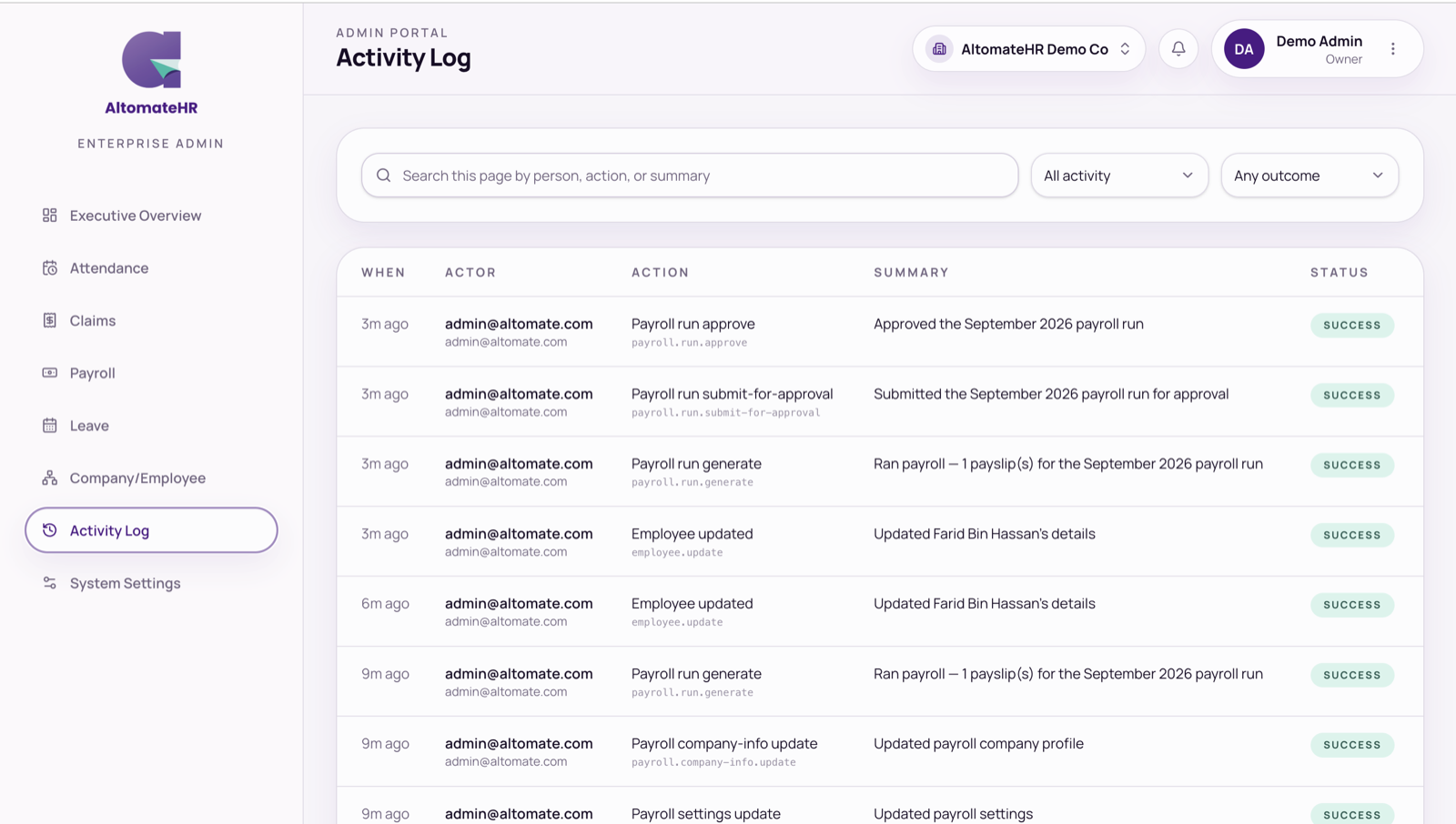Viewport: 1456px width, 824px height.
Task: Click 'Updated payroll settings' summary text
Action: point(953,813)
